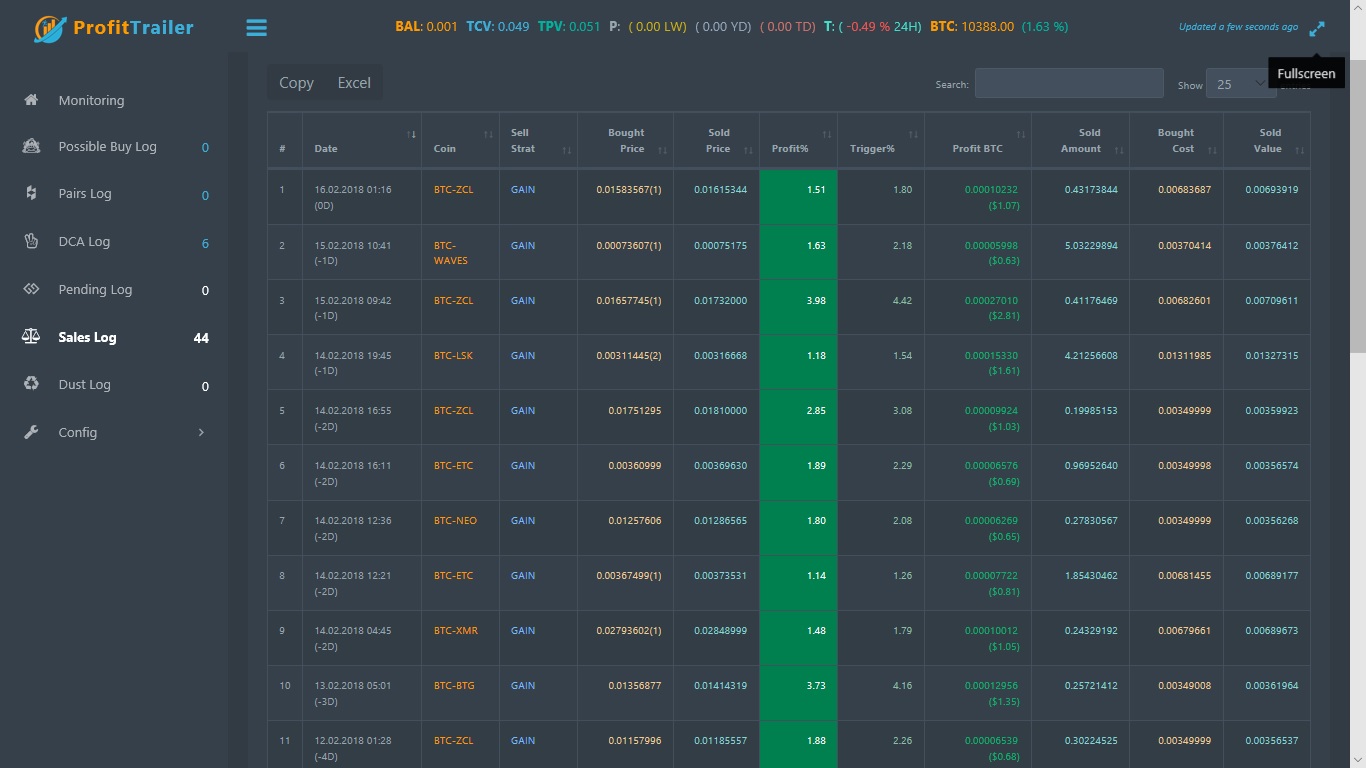Sort by the Sold Price column header
This screenshot has height=768, width=1366.
(x=717, y=140)
